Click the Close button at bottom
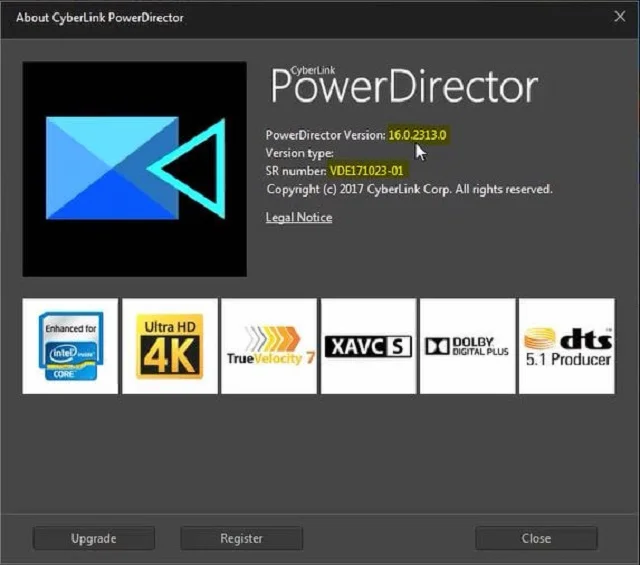The image size is (640, 565). [536, 538]
